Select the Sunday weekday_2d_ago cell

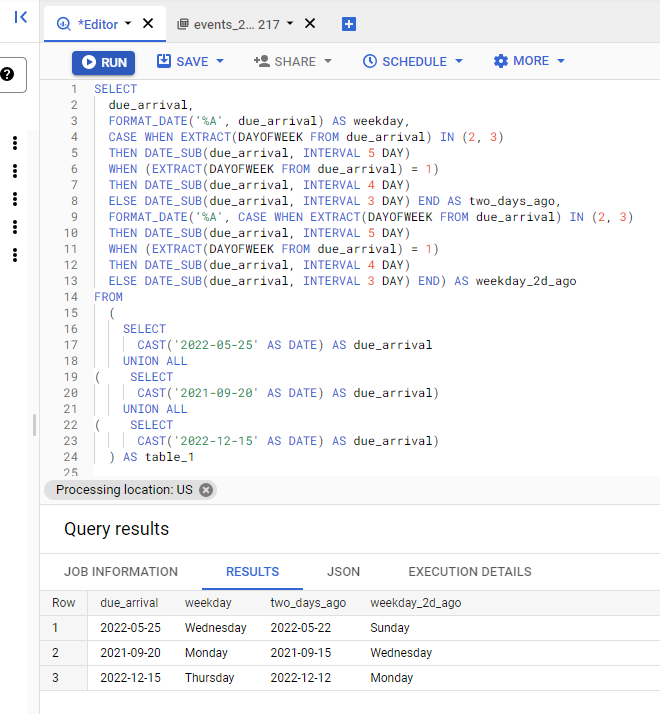[x=389, y=628]
